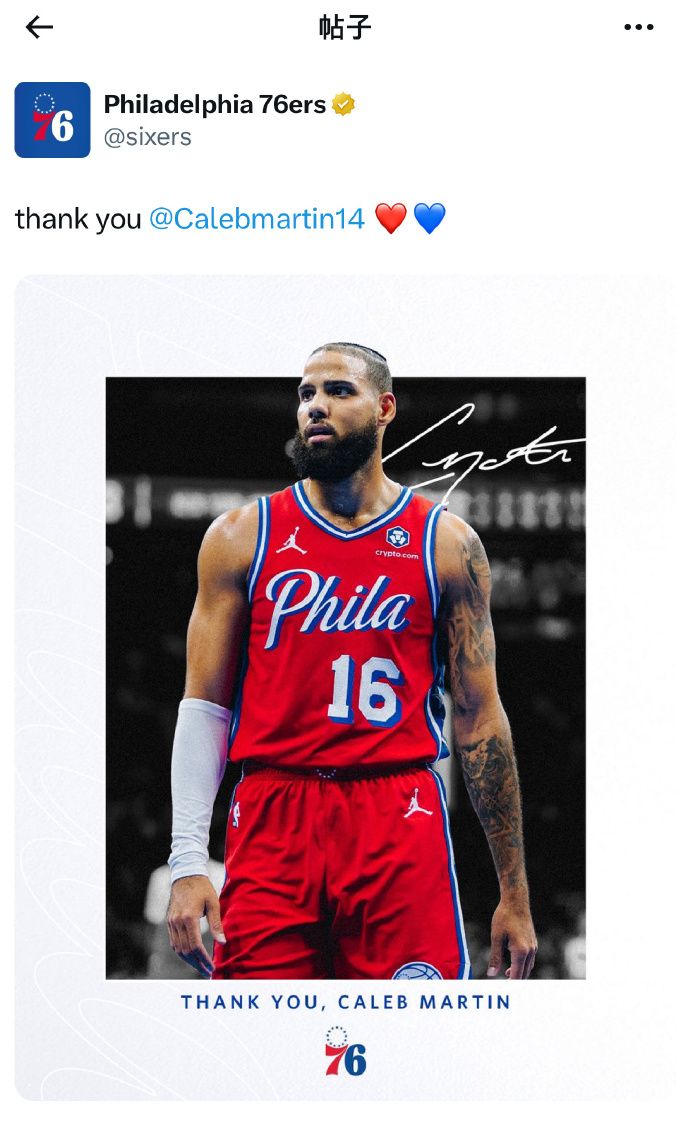
Task: Tap the back arrow icon
Action: click(39, 28)
